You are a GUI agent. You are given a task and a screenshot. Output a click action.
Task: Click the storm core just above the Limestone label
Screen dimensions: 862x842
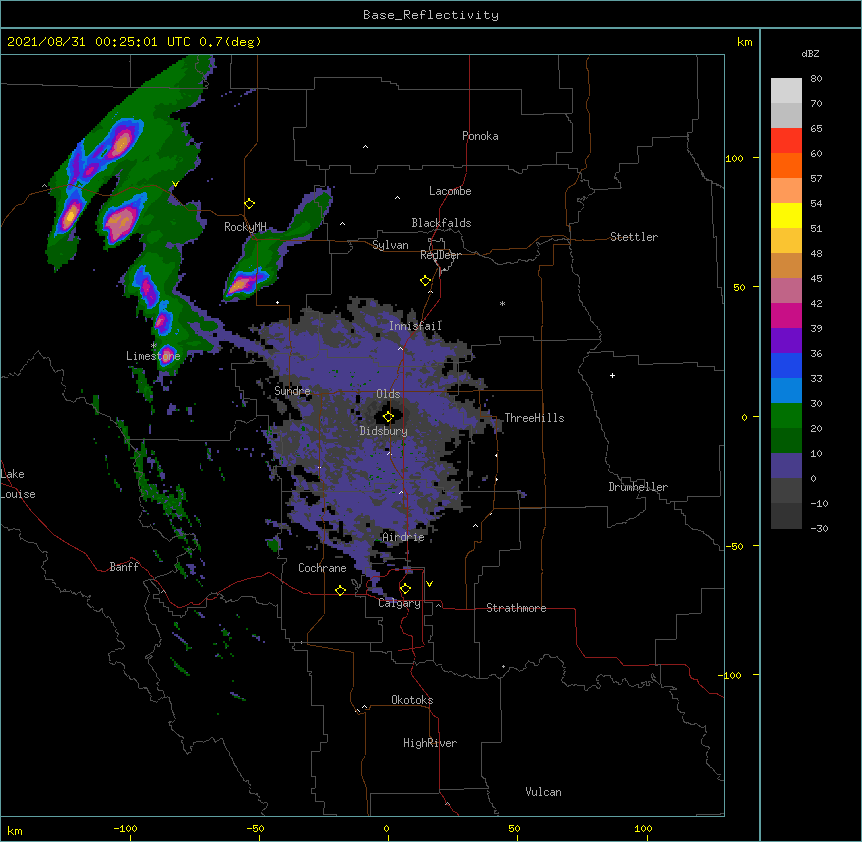[167, 354]
